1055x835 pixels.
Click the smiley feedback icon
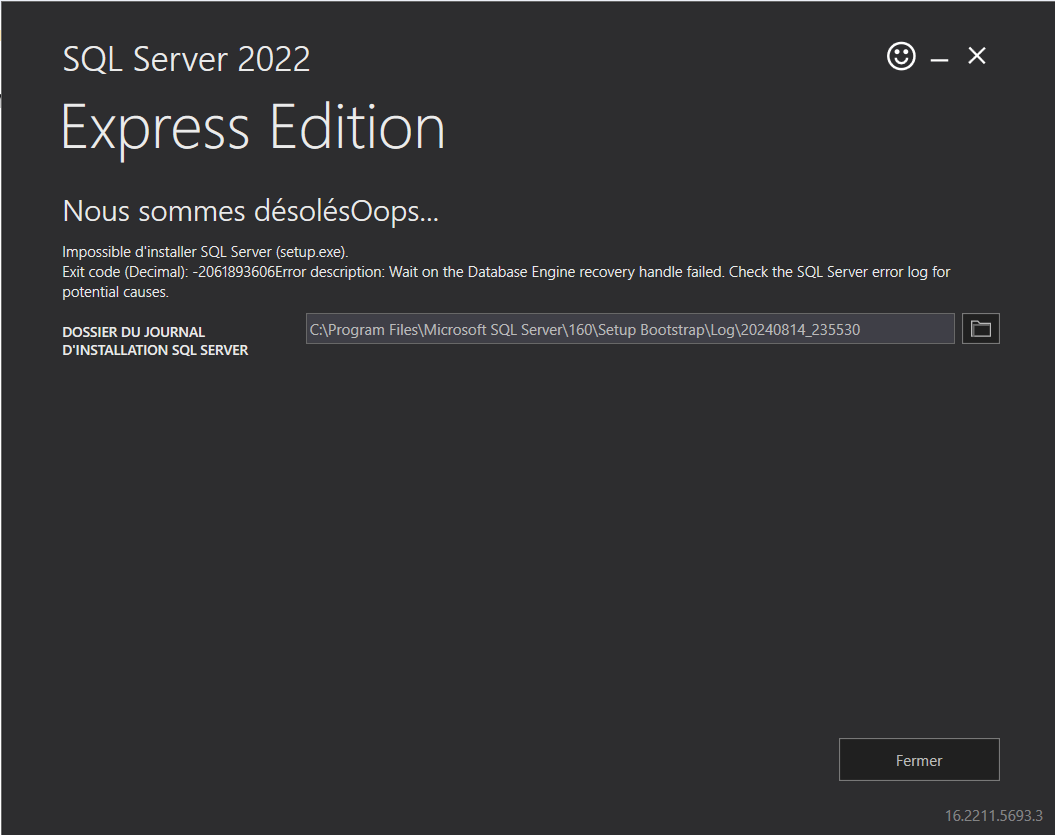click(x=901, y=57)
